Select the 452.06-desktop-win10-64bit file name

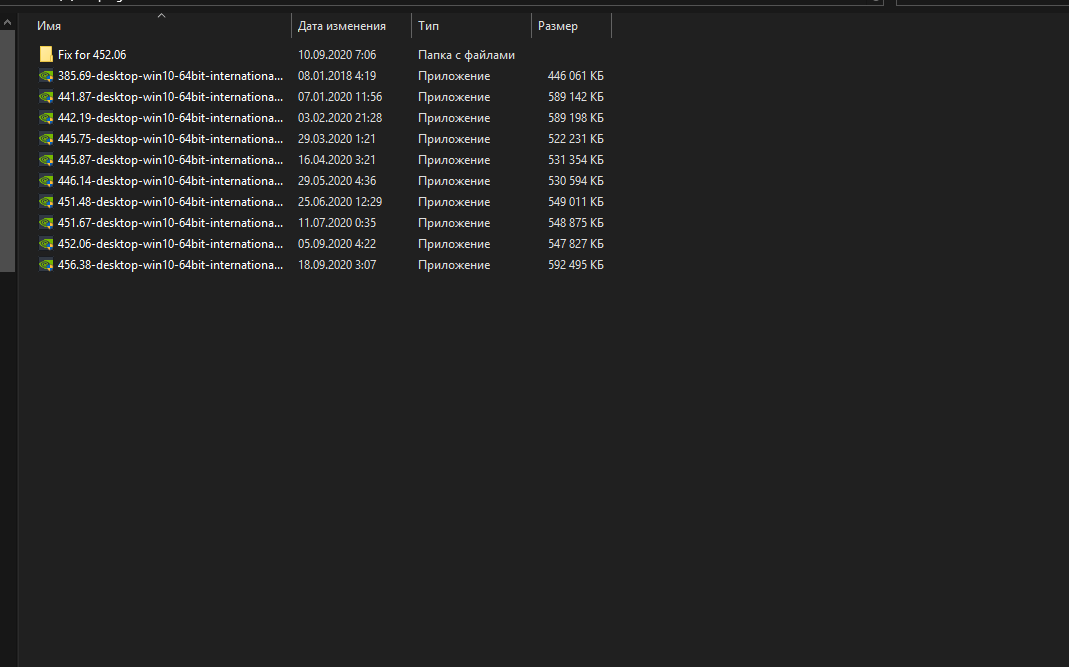click(x=170, y=244)
